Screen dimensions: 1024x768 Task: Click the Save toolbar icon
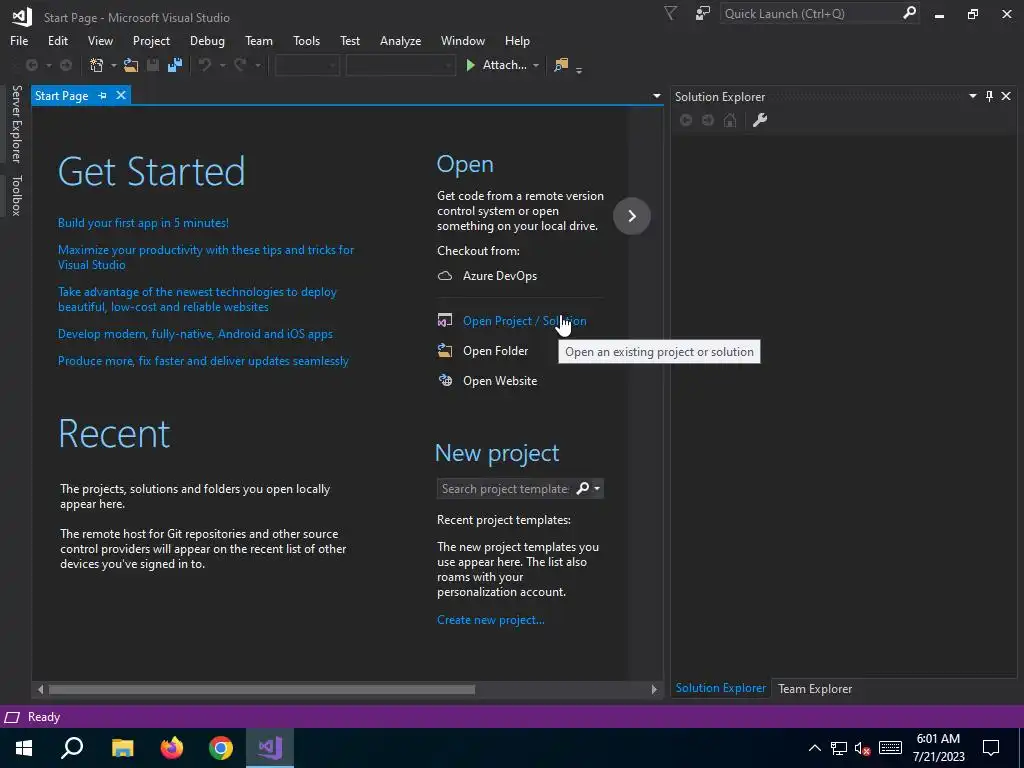(153, 65)
